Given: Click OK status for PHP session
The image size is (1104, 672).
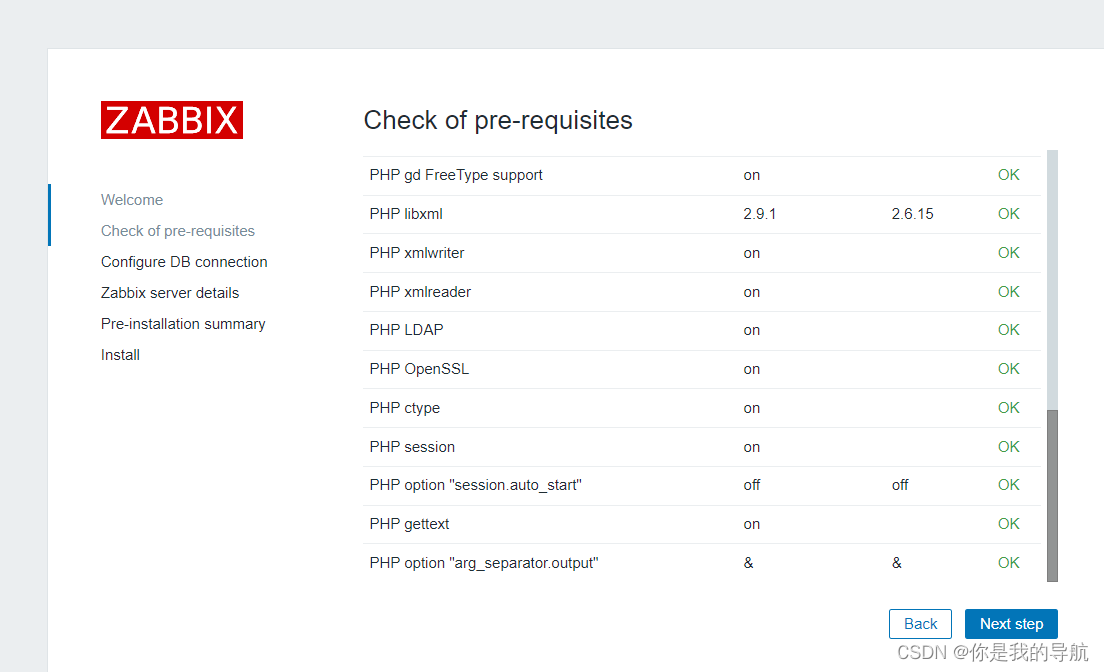Looking at the screenshot, I should tap(1008, 446).
